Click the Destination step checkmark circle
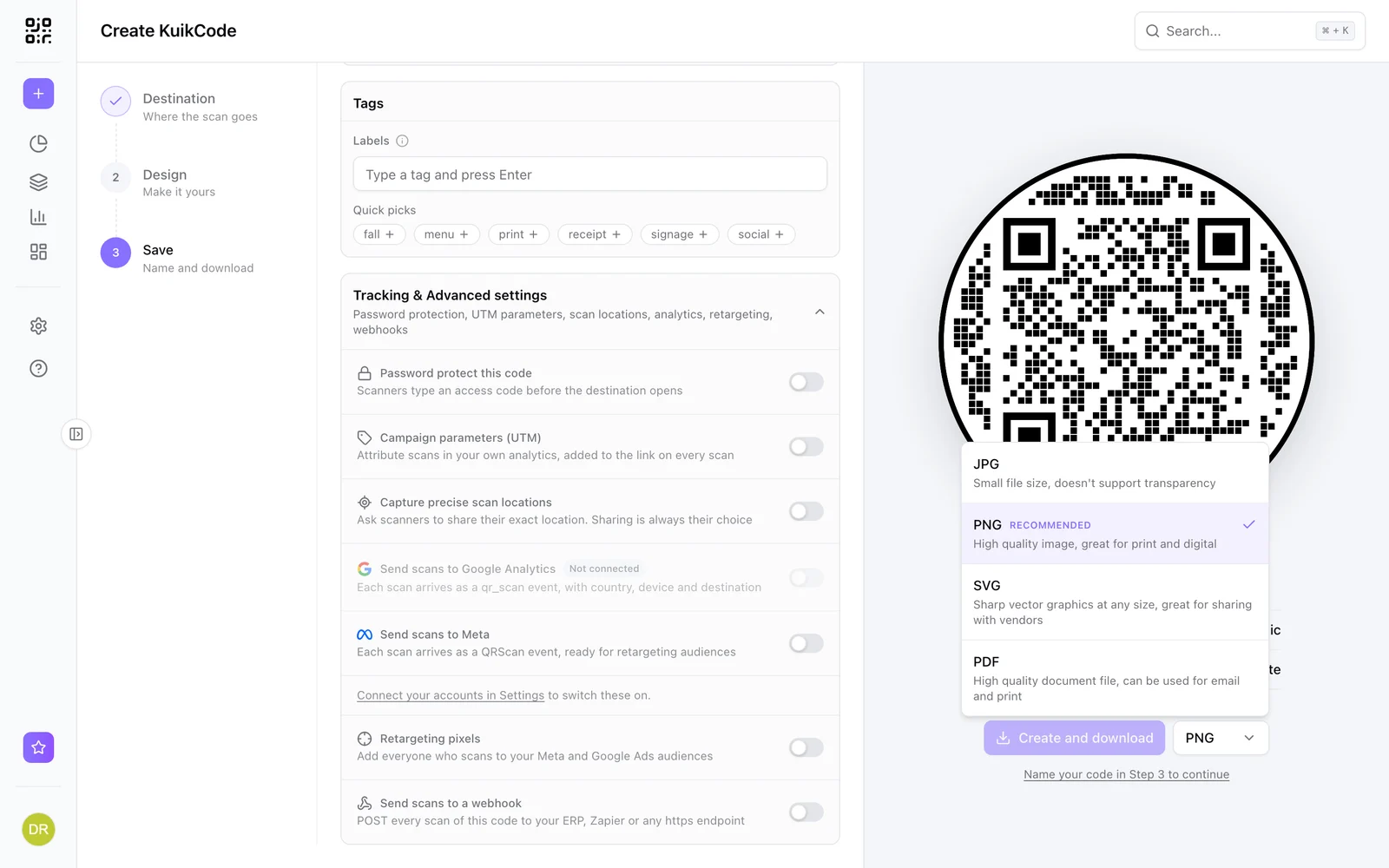1389x868 pixels. click(115, 102)
